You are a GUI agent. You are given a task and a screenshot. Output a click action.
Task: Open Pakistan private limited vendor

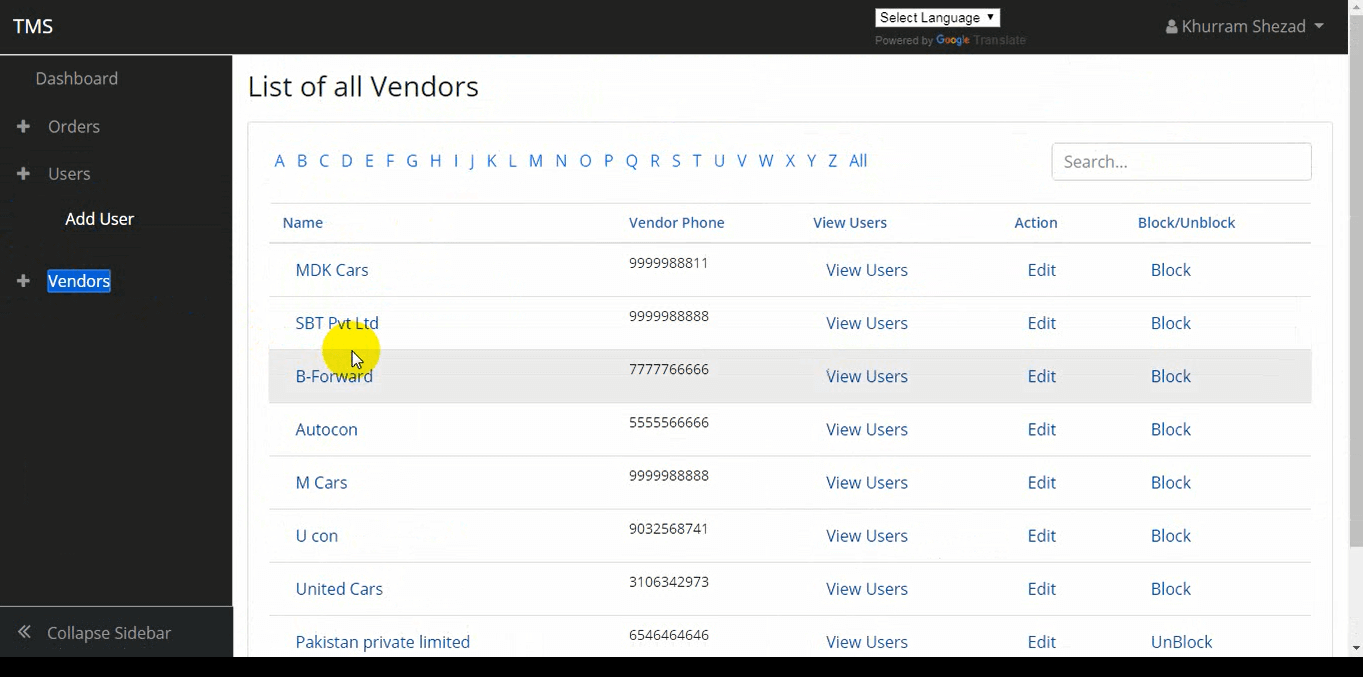pos(382,641)
